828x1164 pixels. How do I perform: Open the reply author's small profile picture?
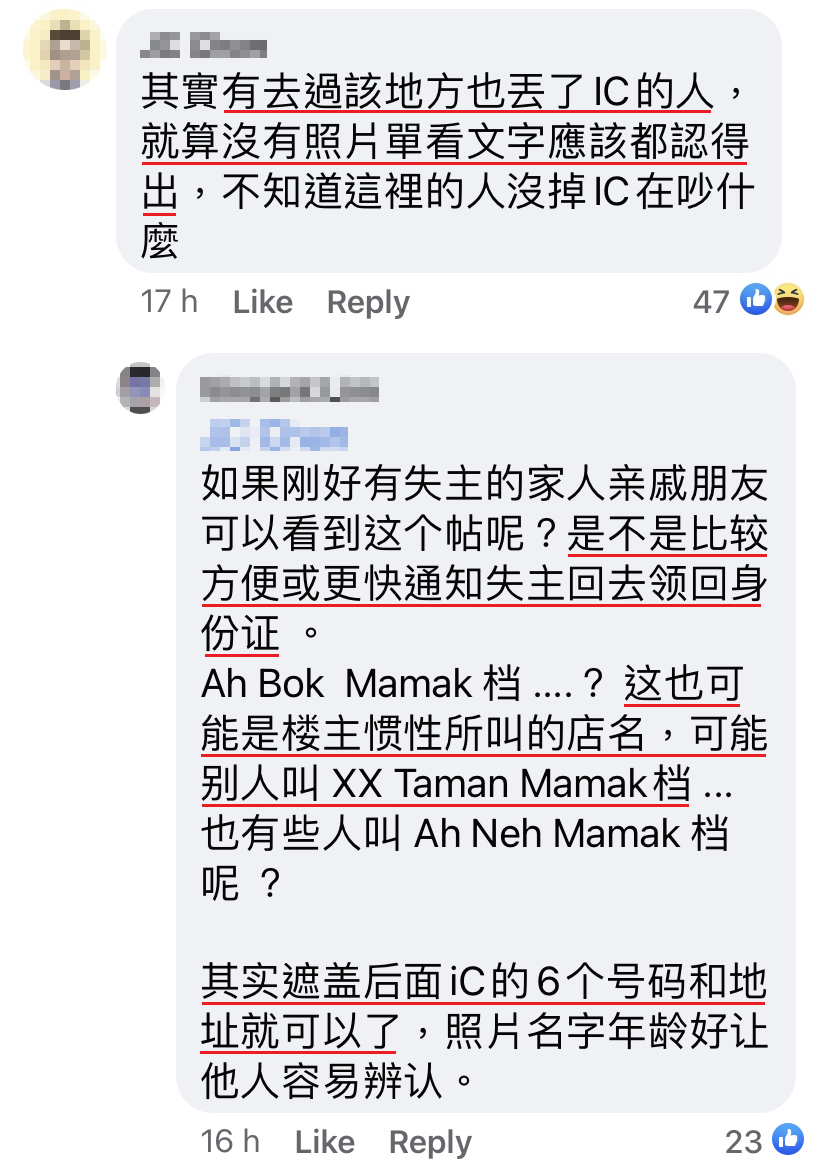click(140, 388)
